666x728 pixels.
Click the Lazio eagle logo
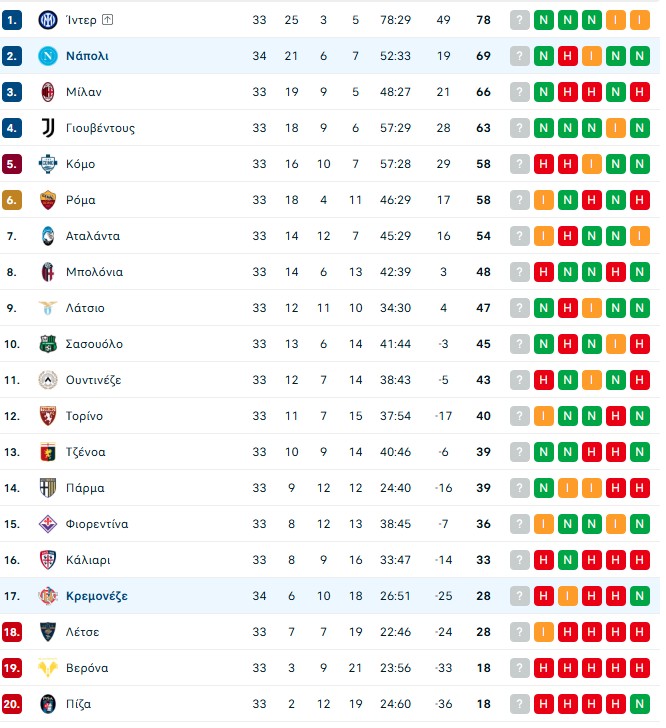(x=48, y=308)
